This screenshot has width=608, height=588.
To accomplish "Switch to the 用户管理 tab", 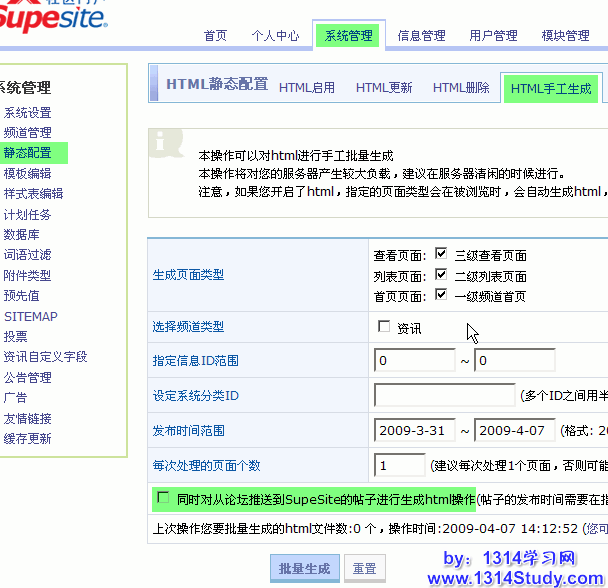I will pos(493,36).
